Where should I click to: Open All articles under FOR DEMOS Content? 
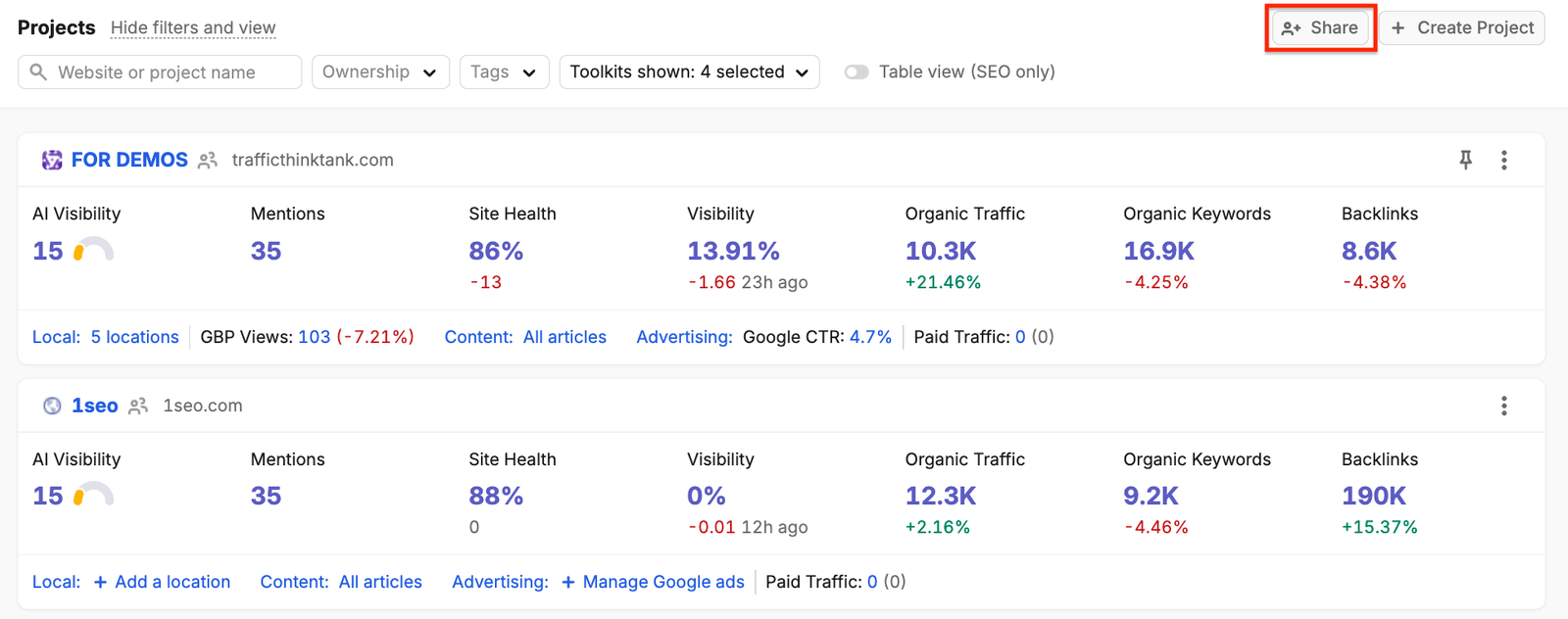(x=564, y=337)
